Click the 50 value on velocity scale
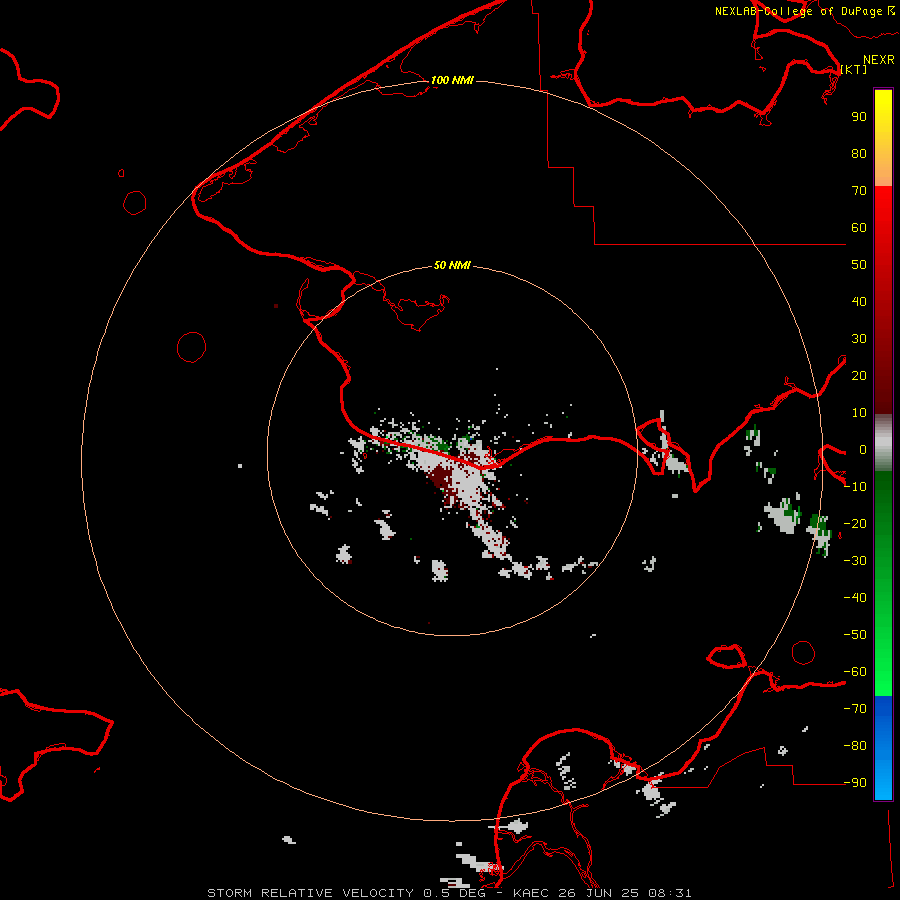The width and height of the screenshot is (900, 900). tap(859, 265)
